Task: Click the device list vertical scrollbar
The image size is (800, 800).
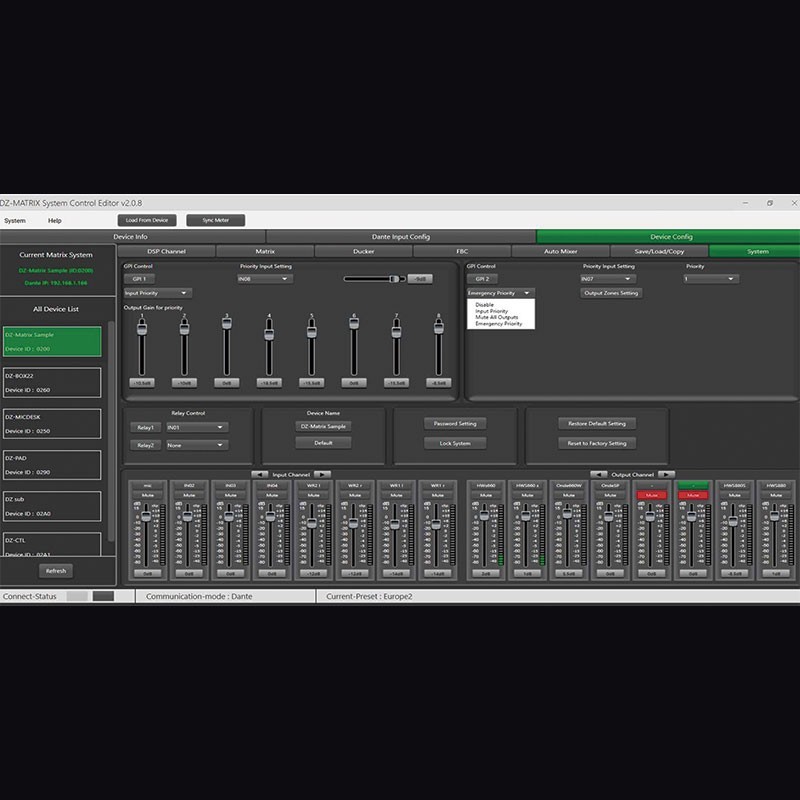Action: click(111, 431)
